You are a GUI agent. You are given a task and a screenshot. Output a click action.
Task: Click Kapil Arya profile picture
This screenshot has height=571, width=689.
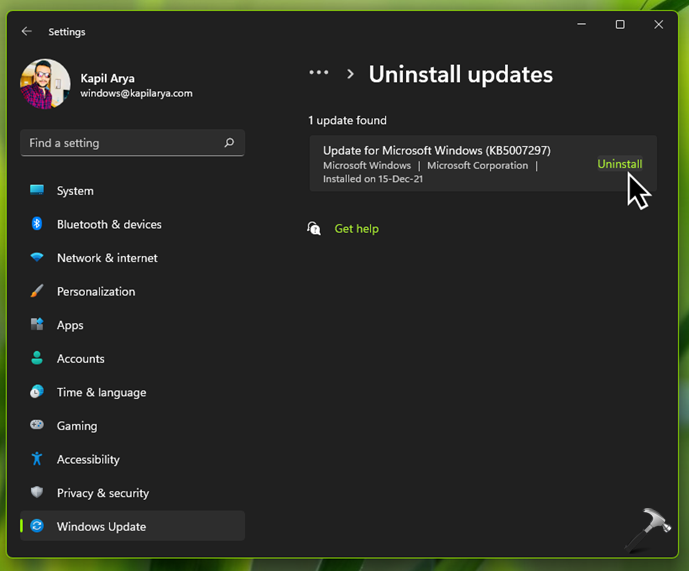click(x=45, y=84)
